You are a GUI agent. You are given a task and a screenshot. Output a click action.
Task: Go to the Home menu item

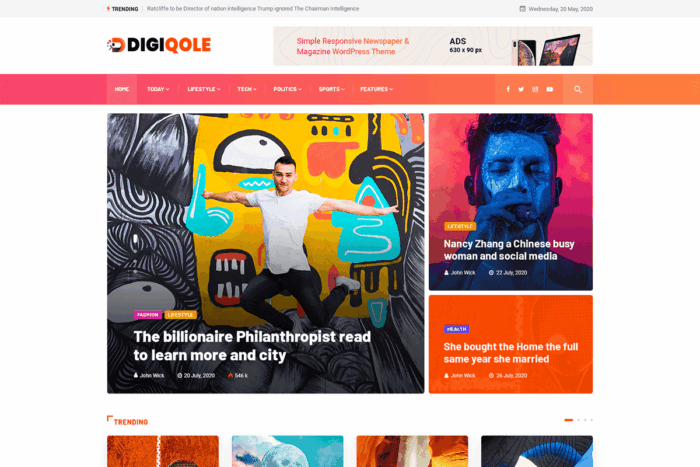[x=122, y=89]
